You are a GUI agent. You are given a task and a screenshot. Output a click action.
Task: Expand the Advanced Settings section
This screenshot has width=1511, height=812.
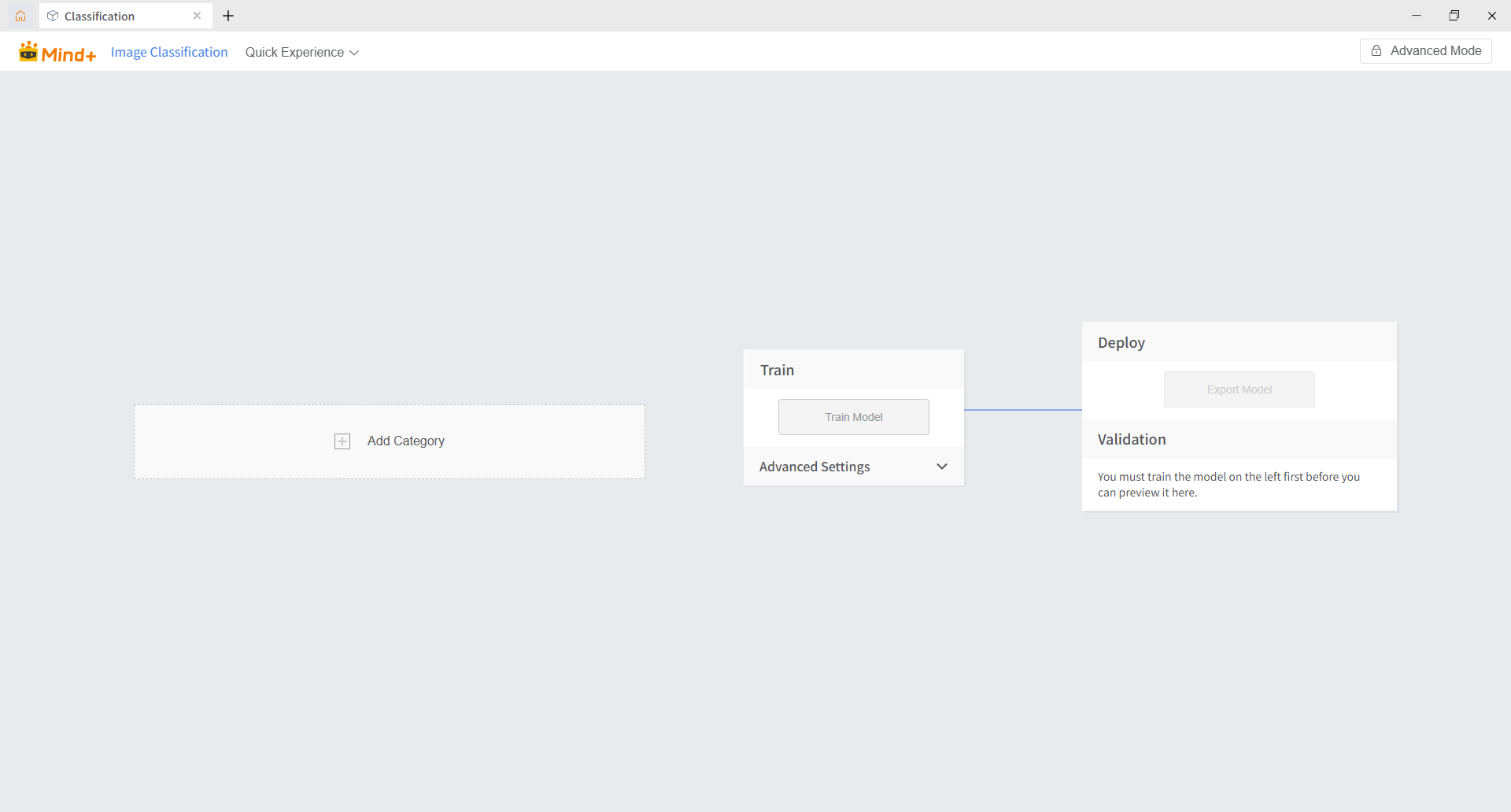coord(815,467)
